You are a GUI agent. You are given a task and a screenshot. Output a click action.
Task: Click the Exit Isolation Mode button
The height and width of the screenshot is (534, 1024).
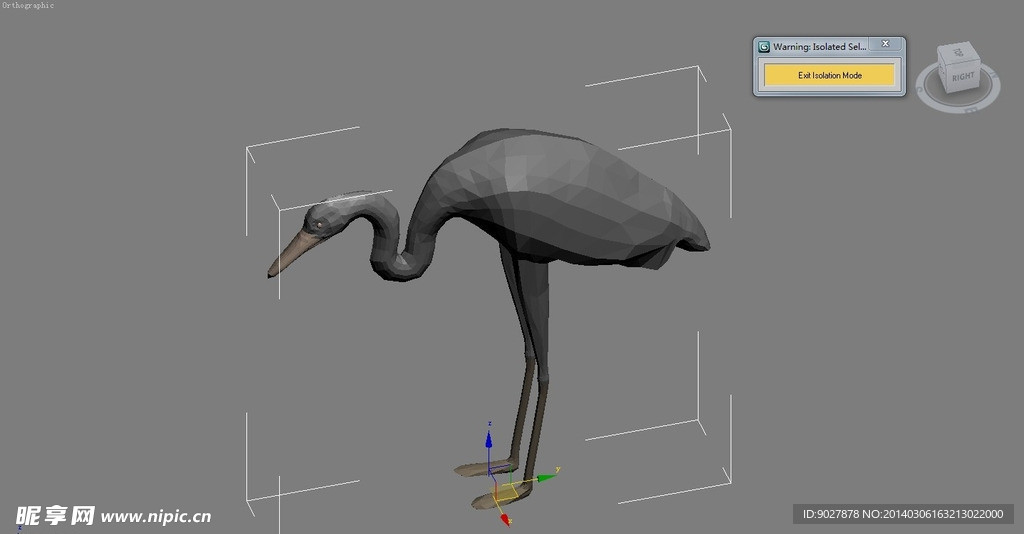click(x=829, y=75)
